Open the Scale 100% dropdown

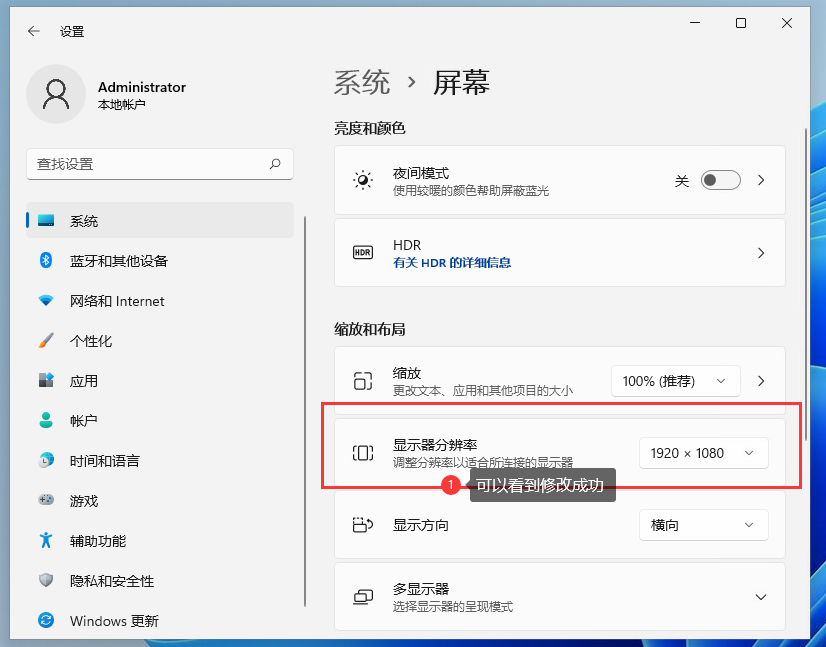pyautogui.click(x=675, y=381)
